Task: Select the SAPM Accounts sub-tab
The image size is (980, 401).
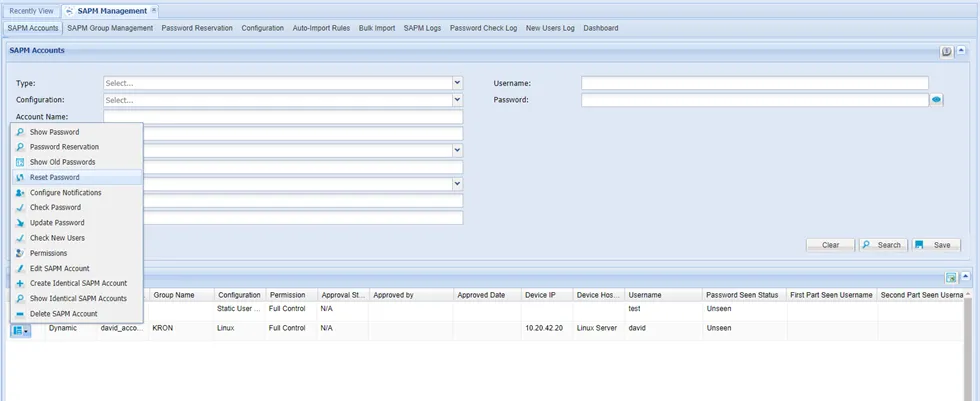Action: pos(33,28)
